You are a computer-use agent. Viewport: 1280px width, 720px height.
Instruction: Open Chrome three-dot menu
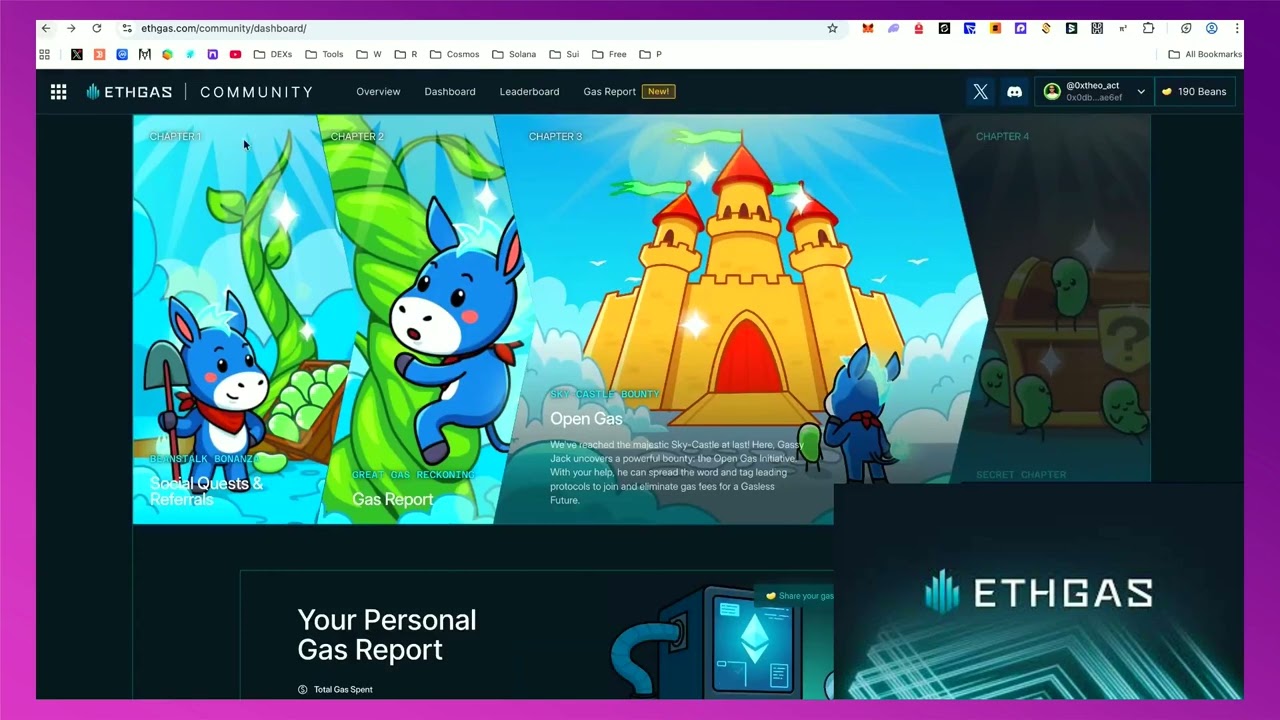[1237, 28]
